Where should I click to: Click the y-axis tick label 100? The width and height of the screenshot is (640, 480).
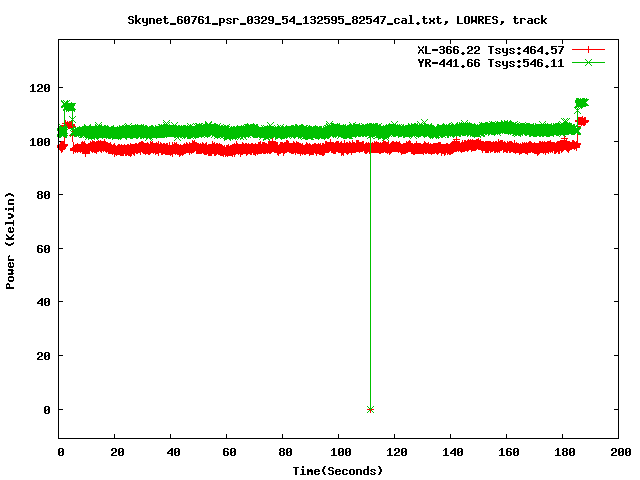(x=40, y=142)
